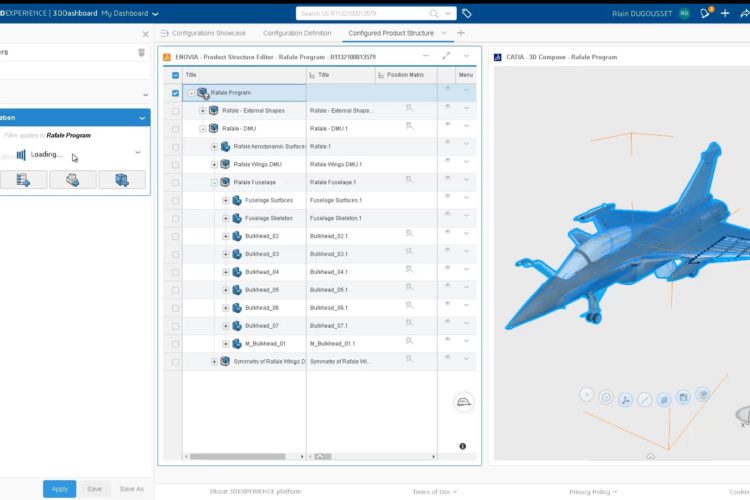Open the row menu chevron for Bulkhead_07
The height and width of the screenshot is (500, 750).
pyautogui.click(x=466, y=323)
